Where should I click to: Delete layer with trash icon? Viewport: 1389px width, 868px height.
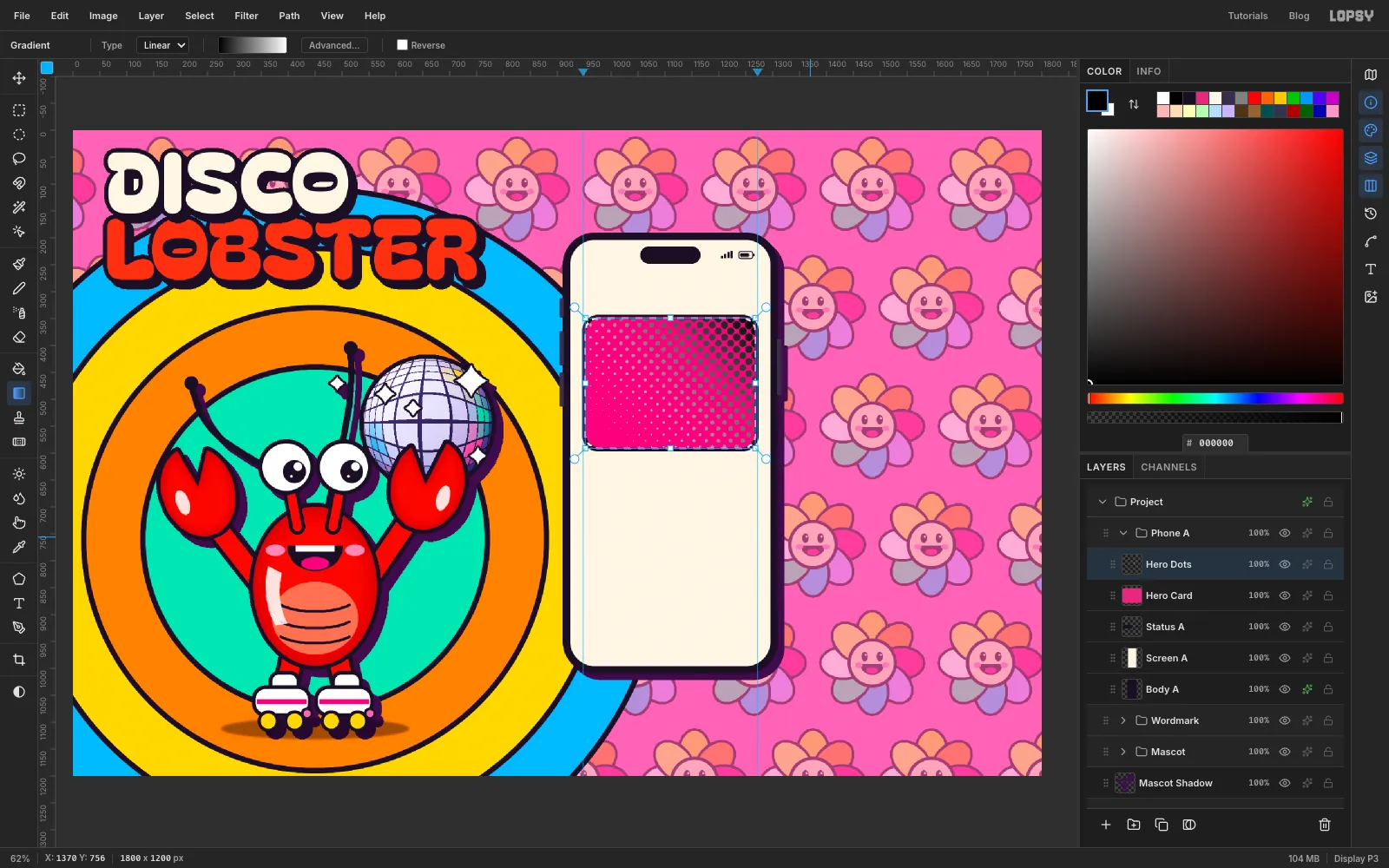[1325, 825]
